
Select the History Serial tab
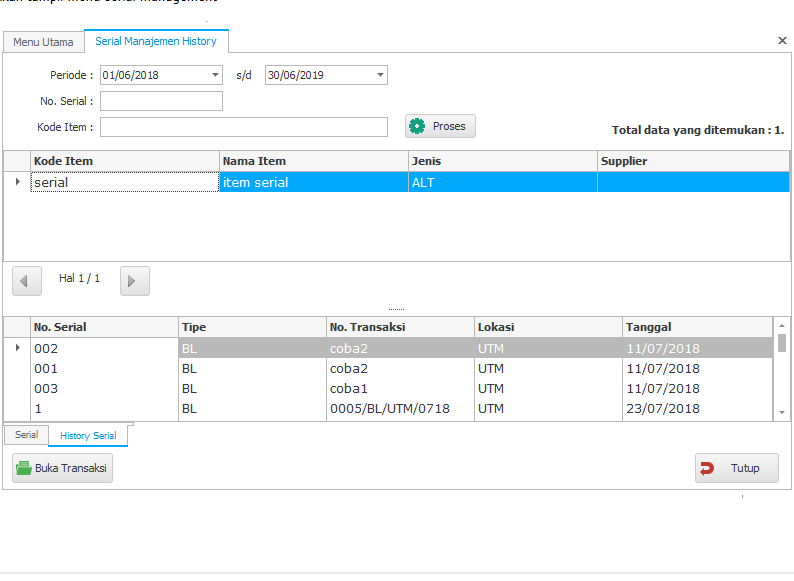tap(88, 436)
